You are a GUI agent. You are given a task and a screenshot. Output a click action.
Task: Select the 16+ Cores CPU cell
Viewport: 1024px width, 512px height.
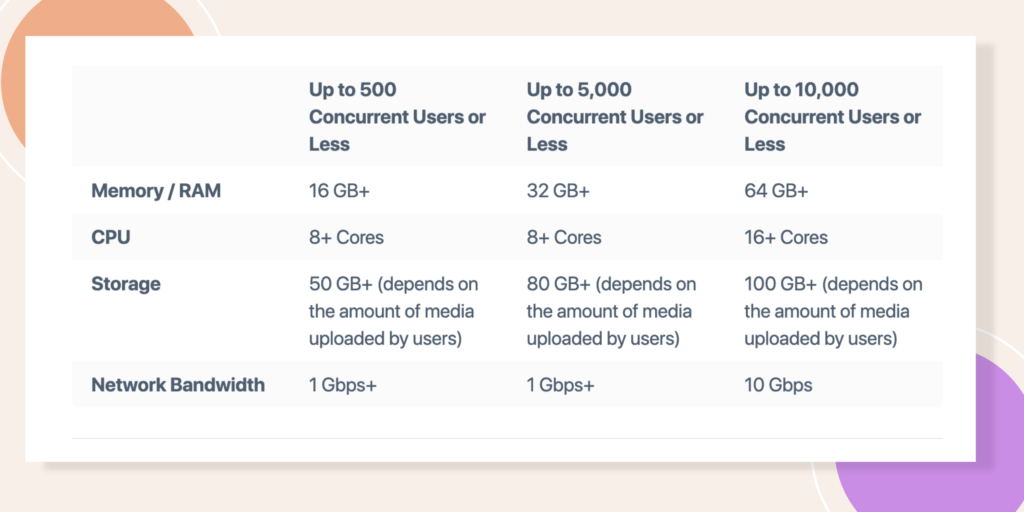pos(786,238)
